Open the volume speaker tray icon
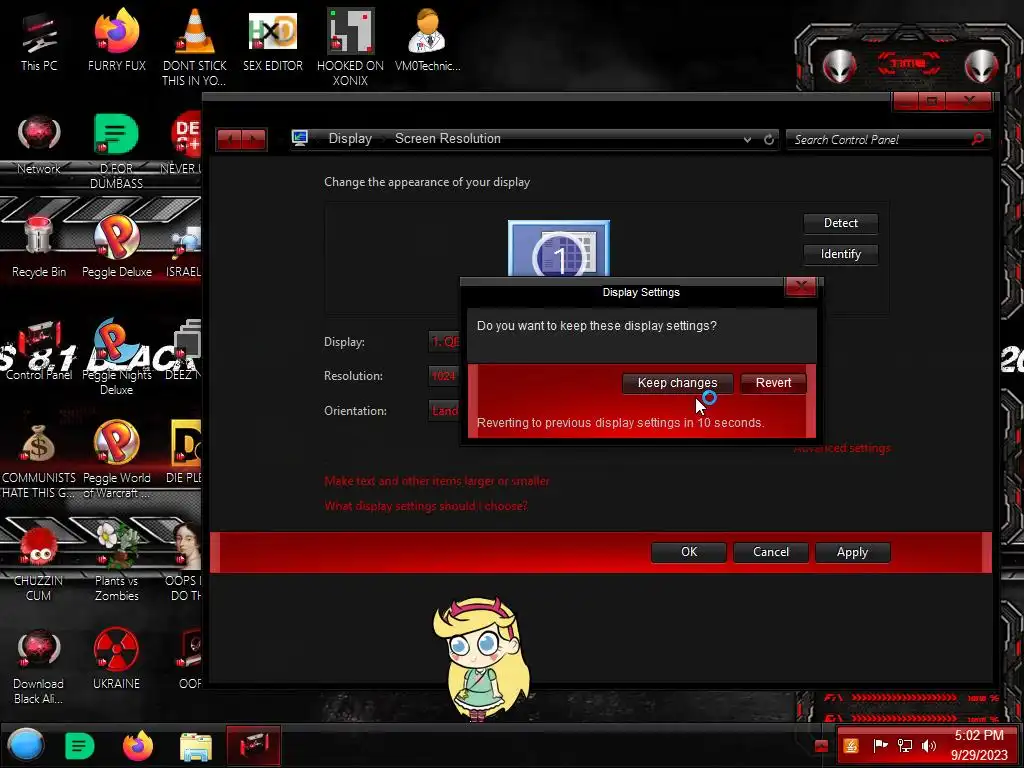 tap(928, 746)
